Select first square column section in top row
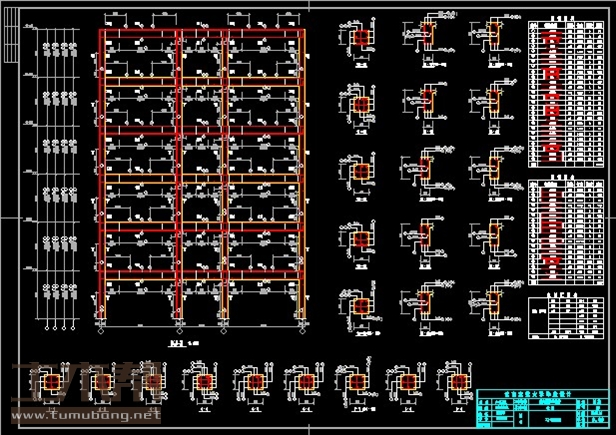 coord(361,37)
